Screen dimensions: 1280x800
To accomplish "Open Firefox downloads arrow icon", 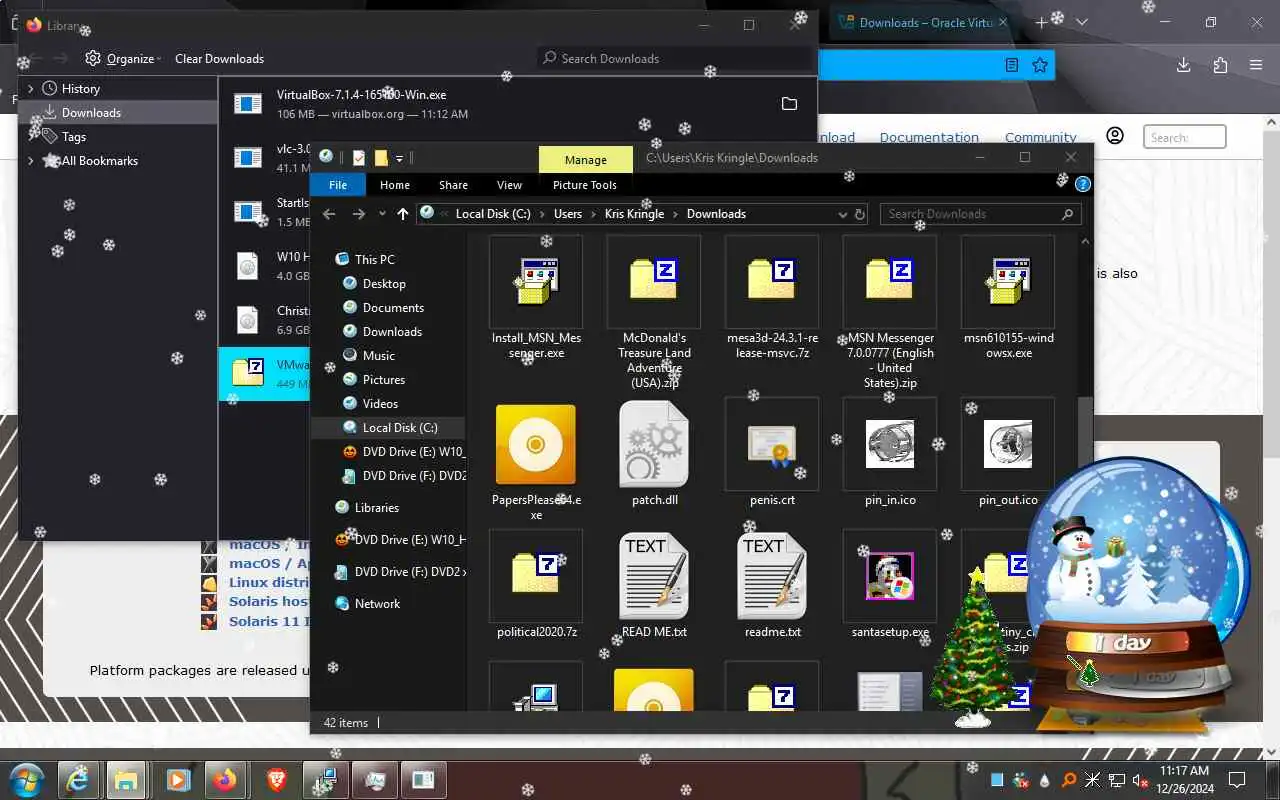I will coord(1183,65).
